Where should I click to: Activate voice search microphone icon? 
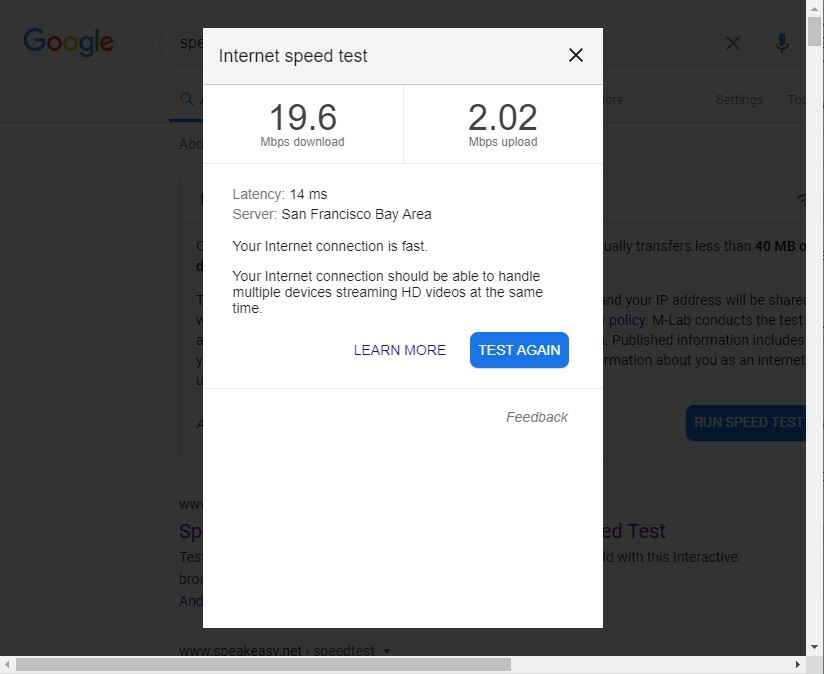coord(782,43)
